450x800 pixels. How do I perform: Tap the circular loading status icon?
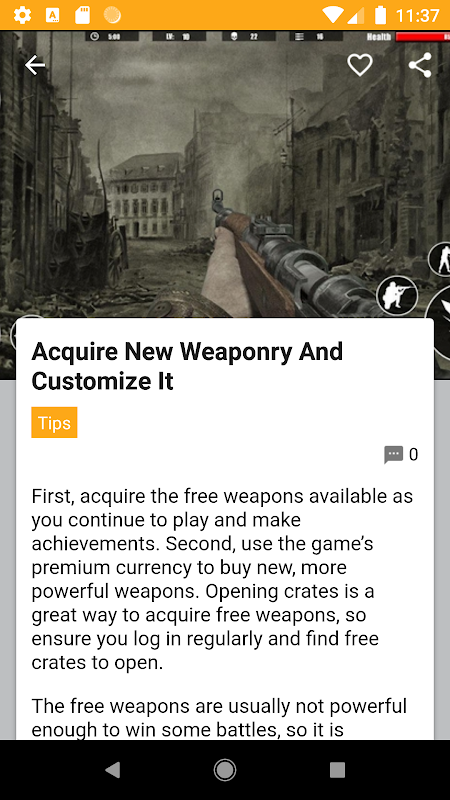pyautogui.click(x=112, y=15)
